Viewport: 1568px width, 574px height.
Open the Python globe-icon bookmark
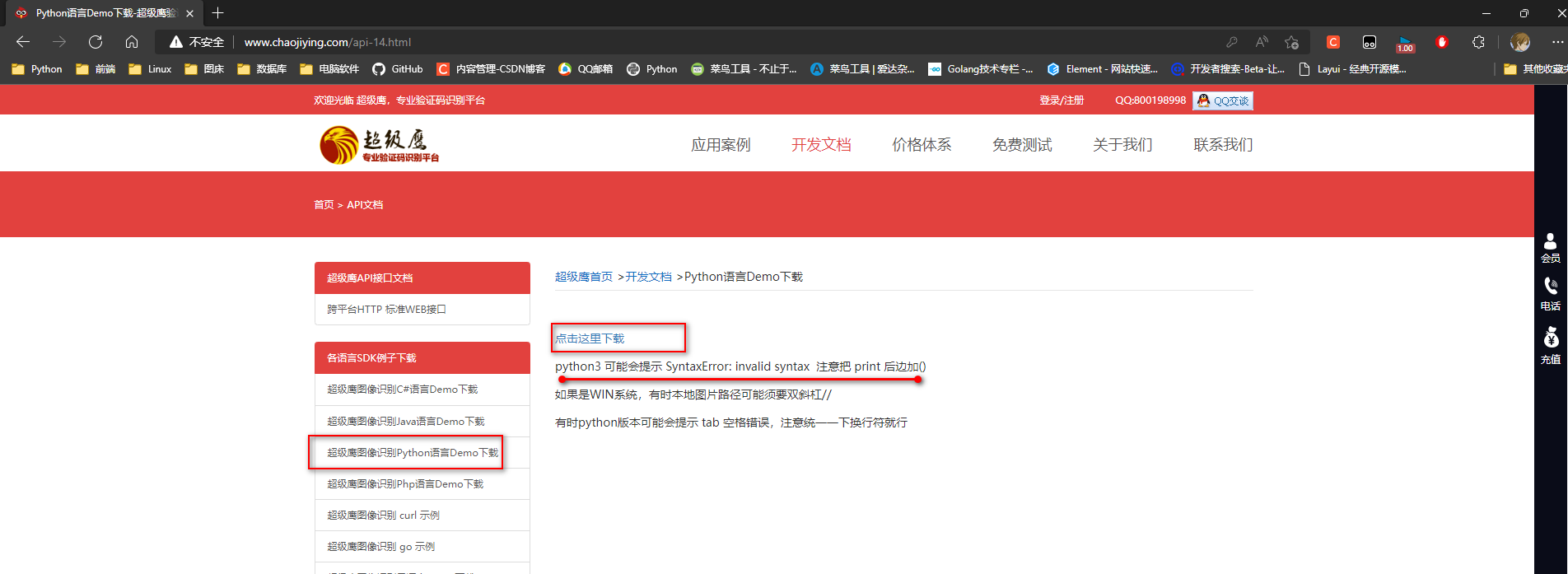(x=652, y=69)
